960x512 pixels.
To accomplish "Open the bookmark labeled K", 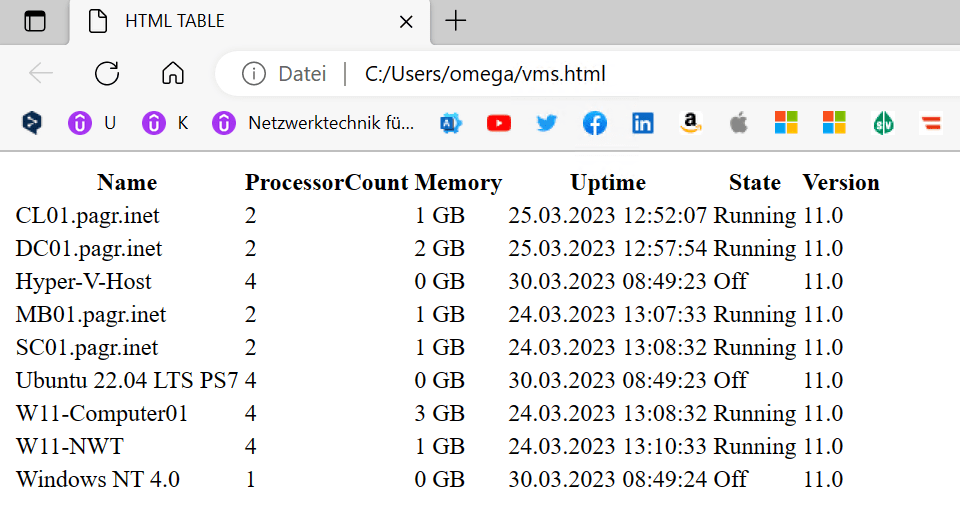I will point(166,123).
